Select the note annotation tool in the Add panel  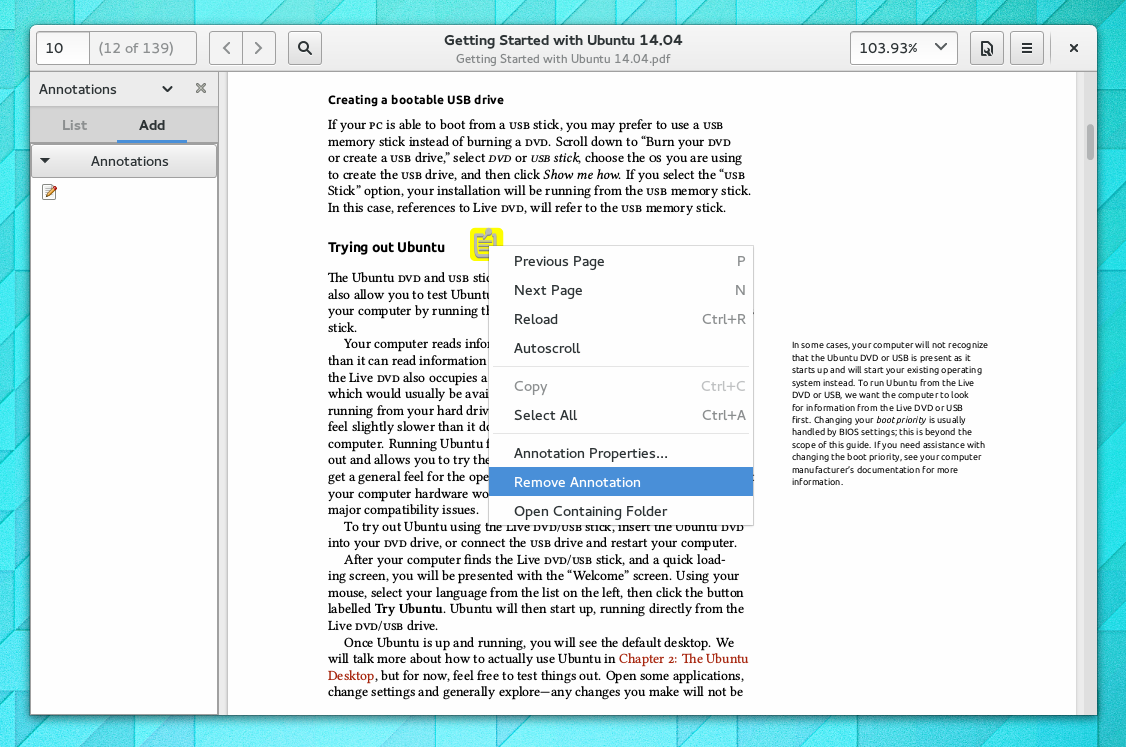[48, 191]
